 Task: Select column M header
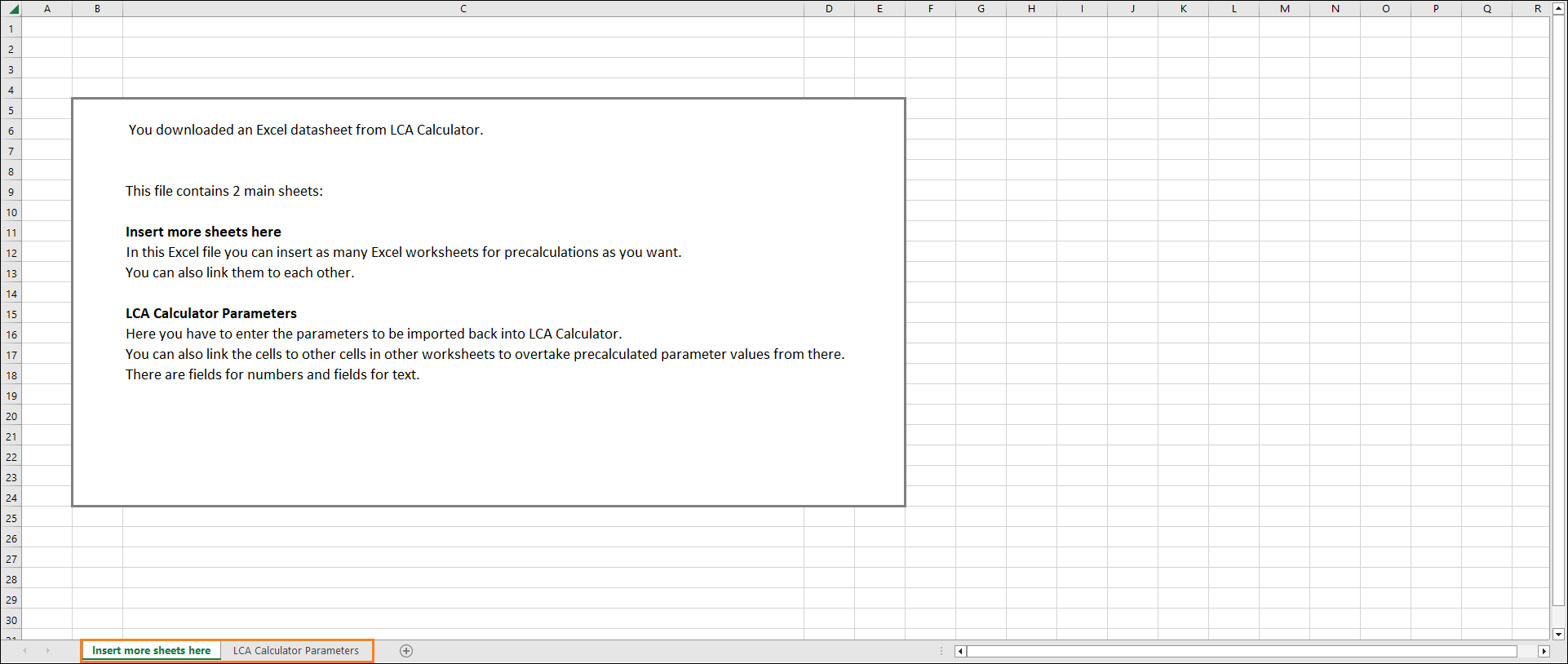pyautogui.click(x=1284, y=9)
